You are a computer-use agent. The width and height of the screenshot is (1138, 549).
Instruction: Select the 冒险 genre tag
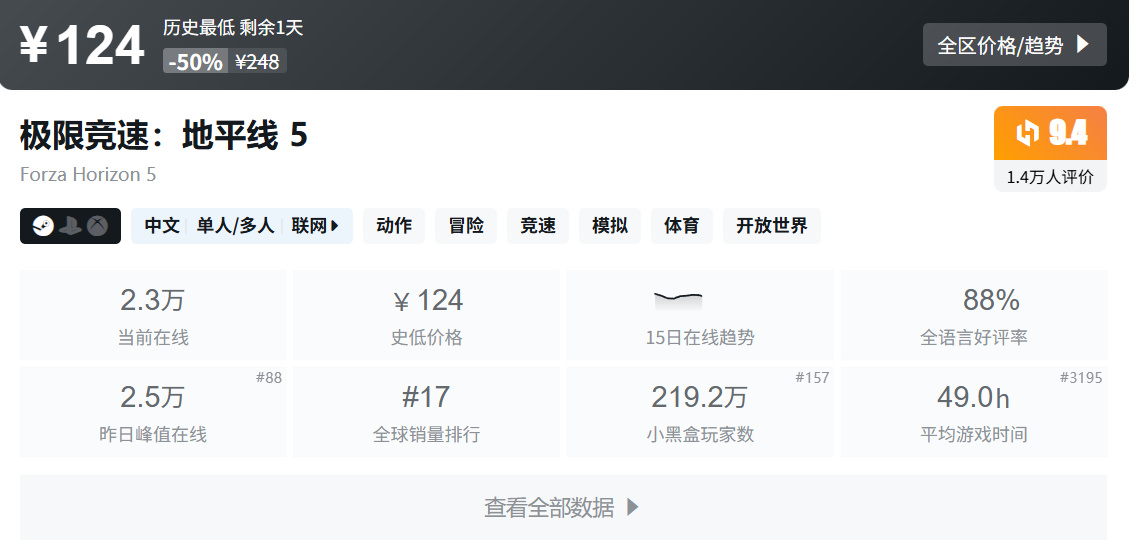coord(466,226)
